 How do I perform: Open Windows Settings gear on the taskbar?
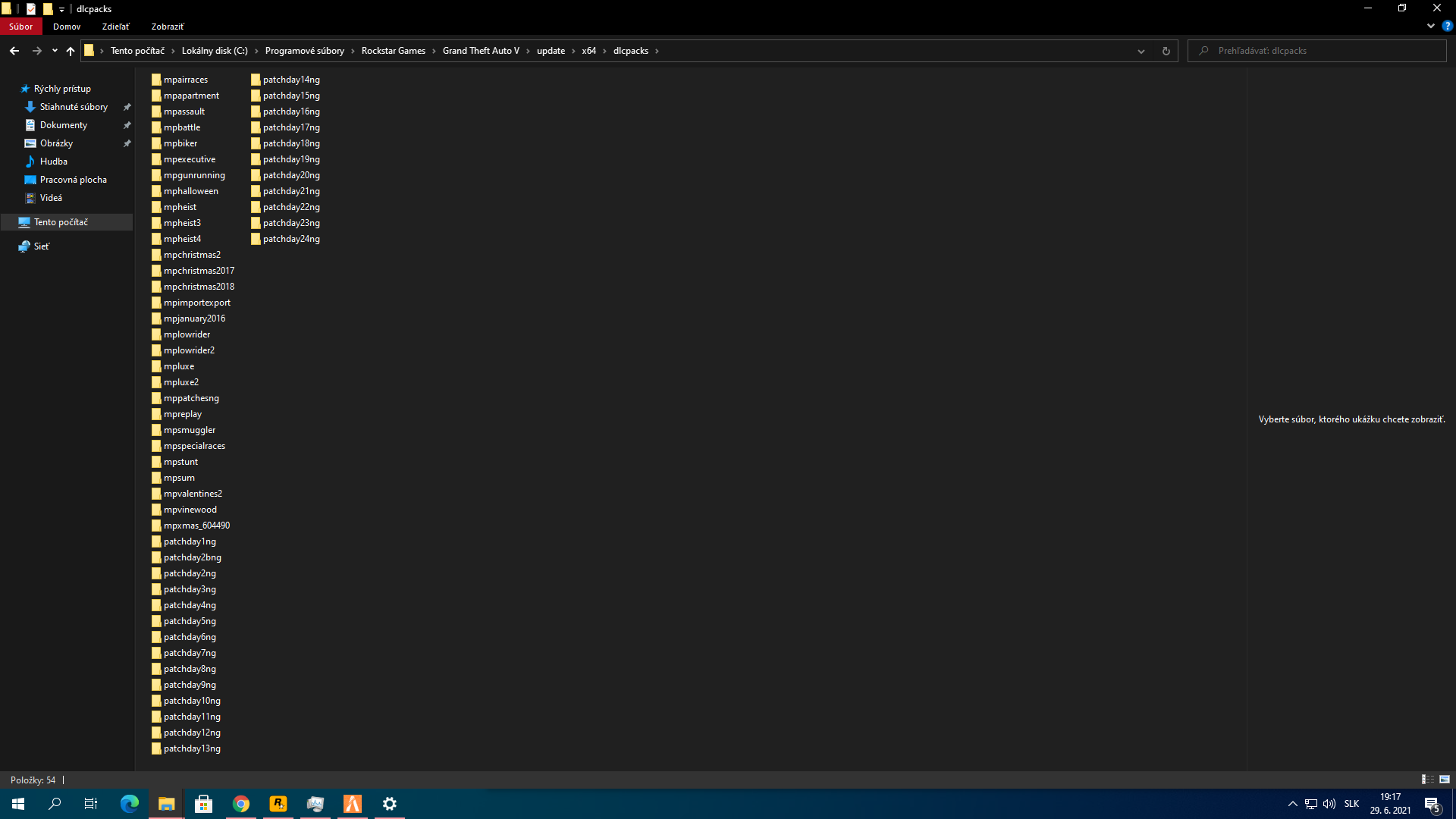pyautogui.click(x=389, y=803)
